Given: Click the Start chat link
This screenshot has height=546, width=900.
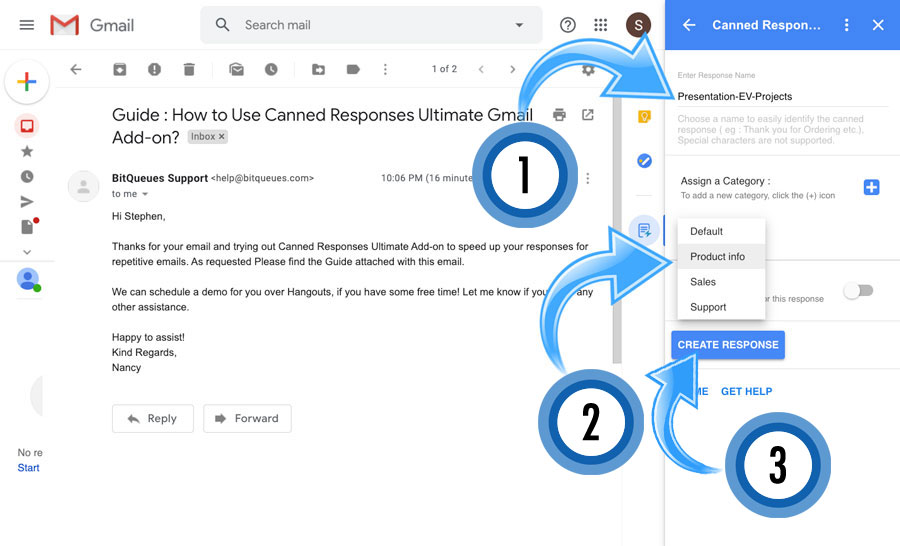Looking at the screenshot, I should [28, 468].
